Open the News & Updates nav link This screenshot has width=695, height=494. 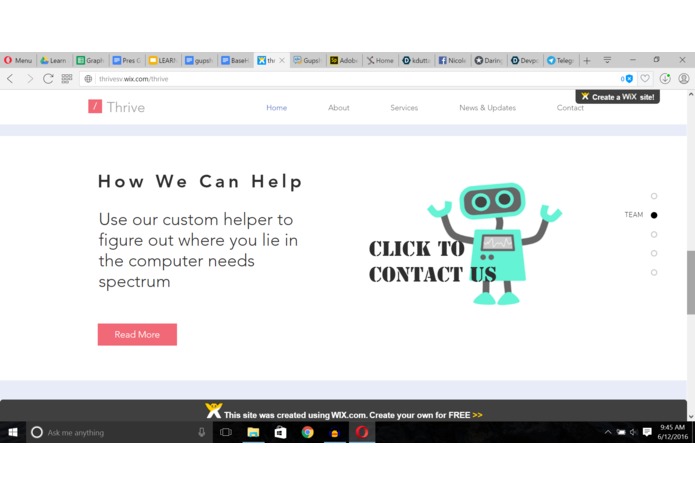(488, 108)
